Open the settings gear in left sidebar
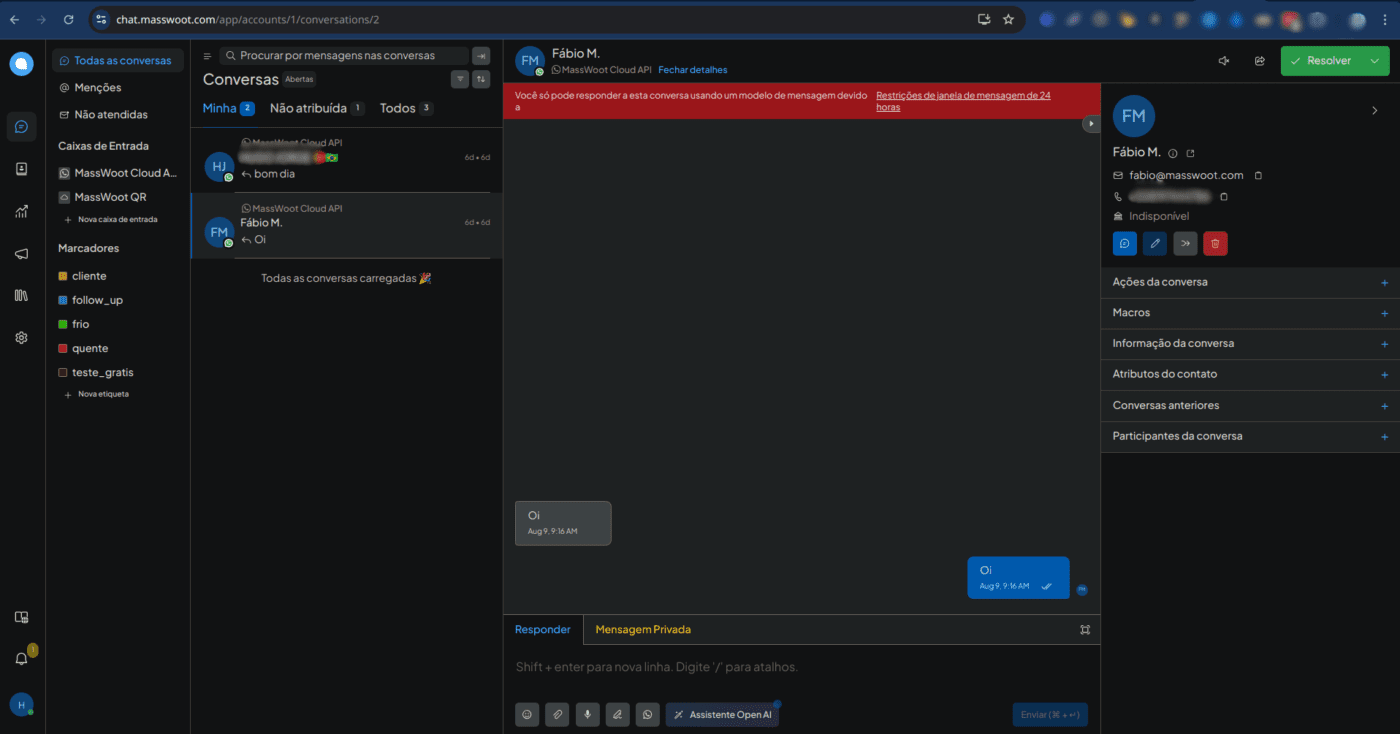 coord(21,338)
